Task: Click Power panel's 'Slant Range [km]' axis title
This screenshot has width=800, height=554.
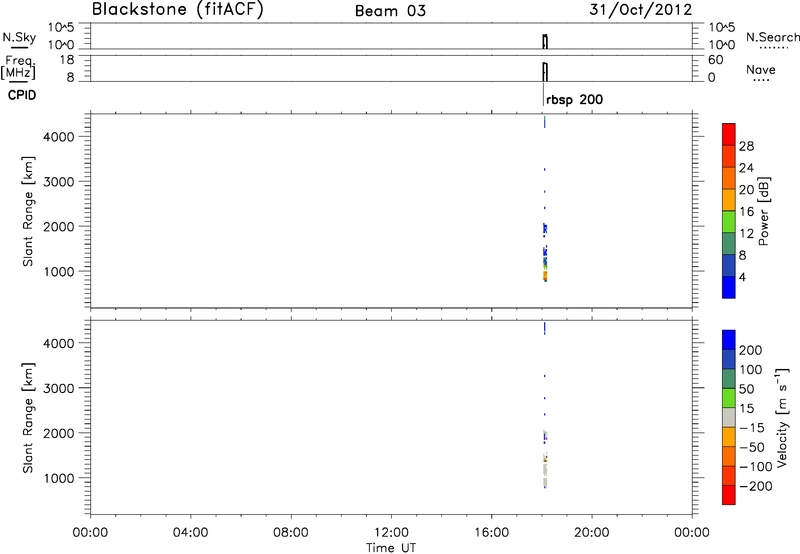Action: click(28, 211)
